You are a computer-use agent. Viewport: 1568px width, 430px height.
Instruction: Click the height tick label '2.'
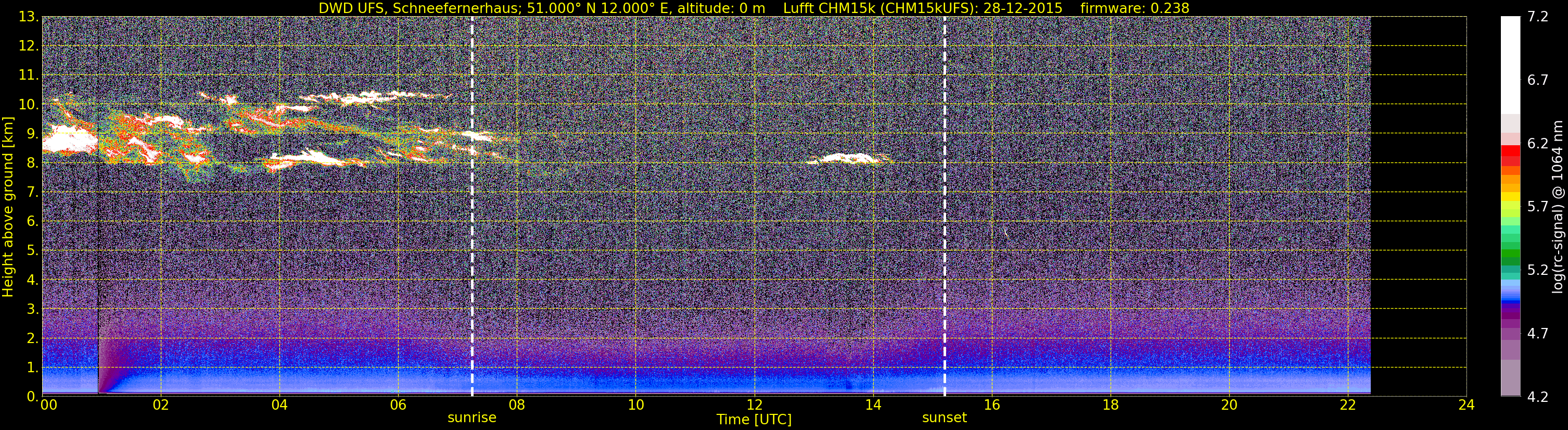click(x=32, y=338)
